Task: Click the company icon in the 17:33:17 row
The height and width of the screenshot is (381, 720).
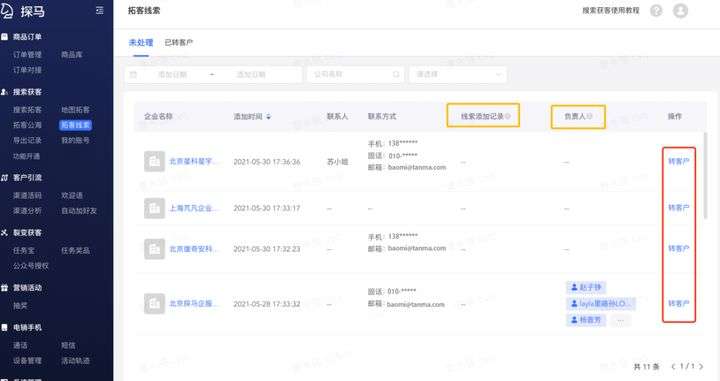Action: pyautogui.click(x=154, y=208)
